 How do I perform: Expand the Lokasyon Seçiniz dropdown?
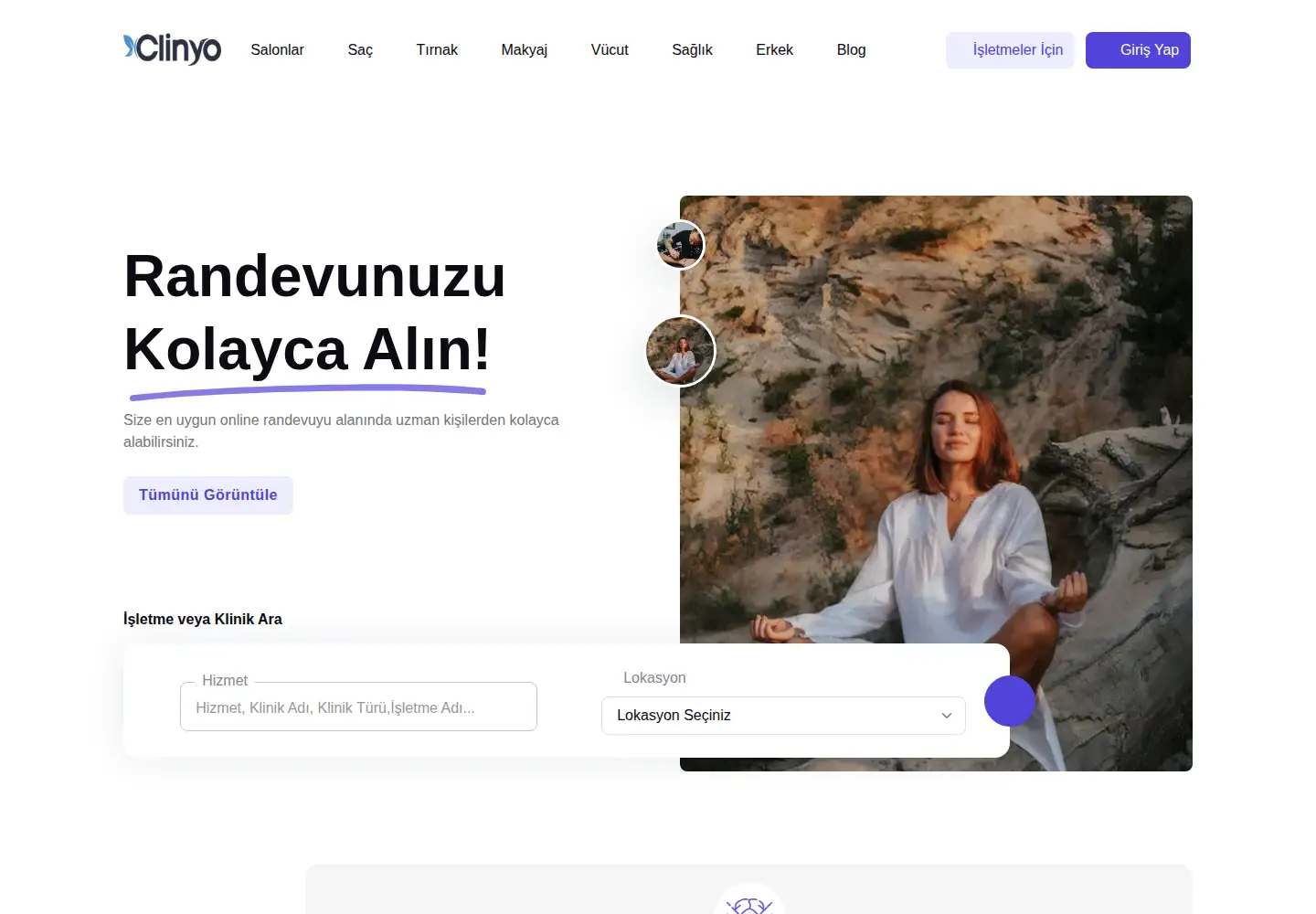click(x=783, y=716)
